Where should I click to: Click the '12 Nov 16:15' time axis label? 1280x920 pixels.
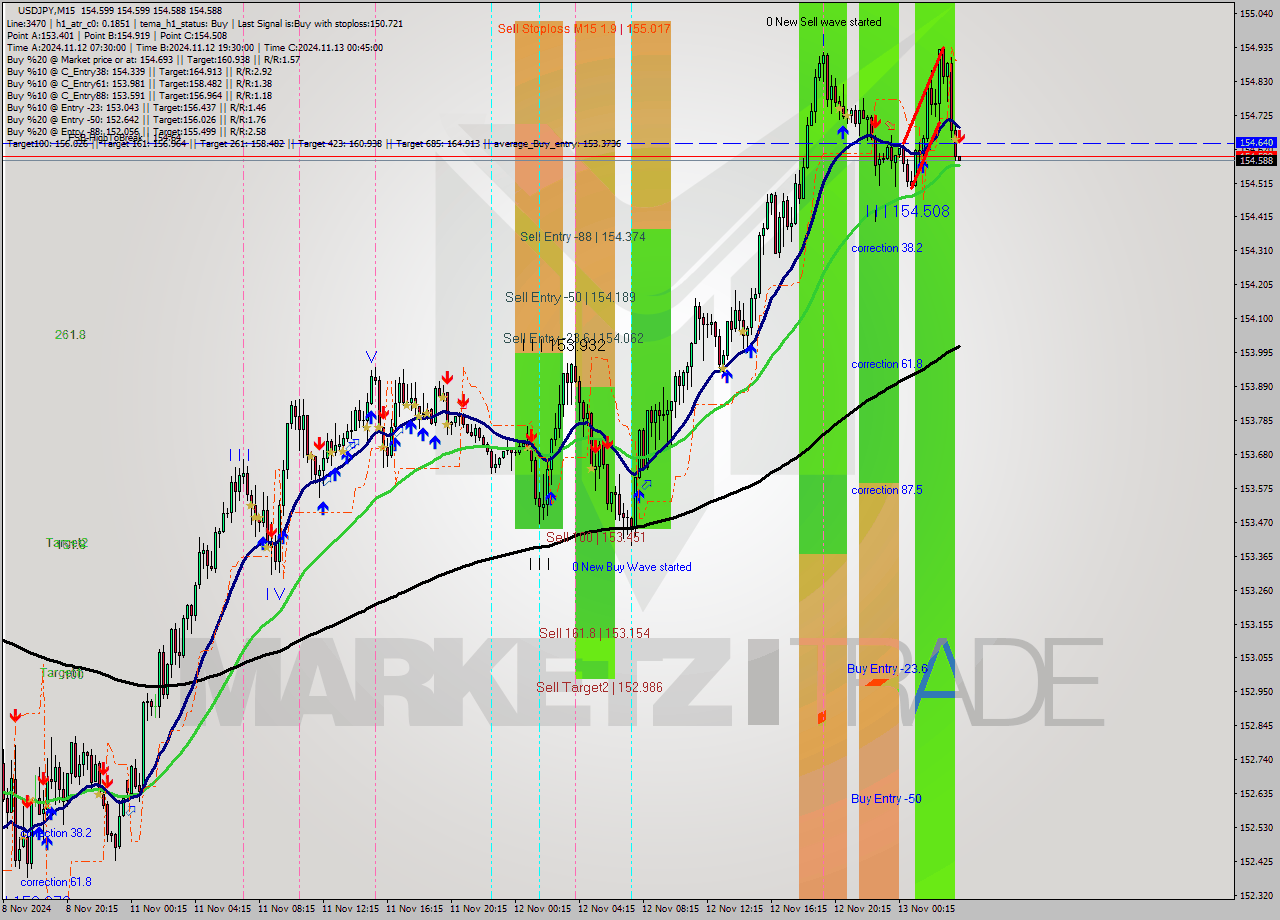[x=799, y=909]
